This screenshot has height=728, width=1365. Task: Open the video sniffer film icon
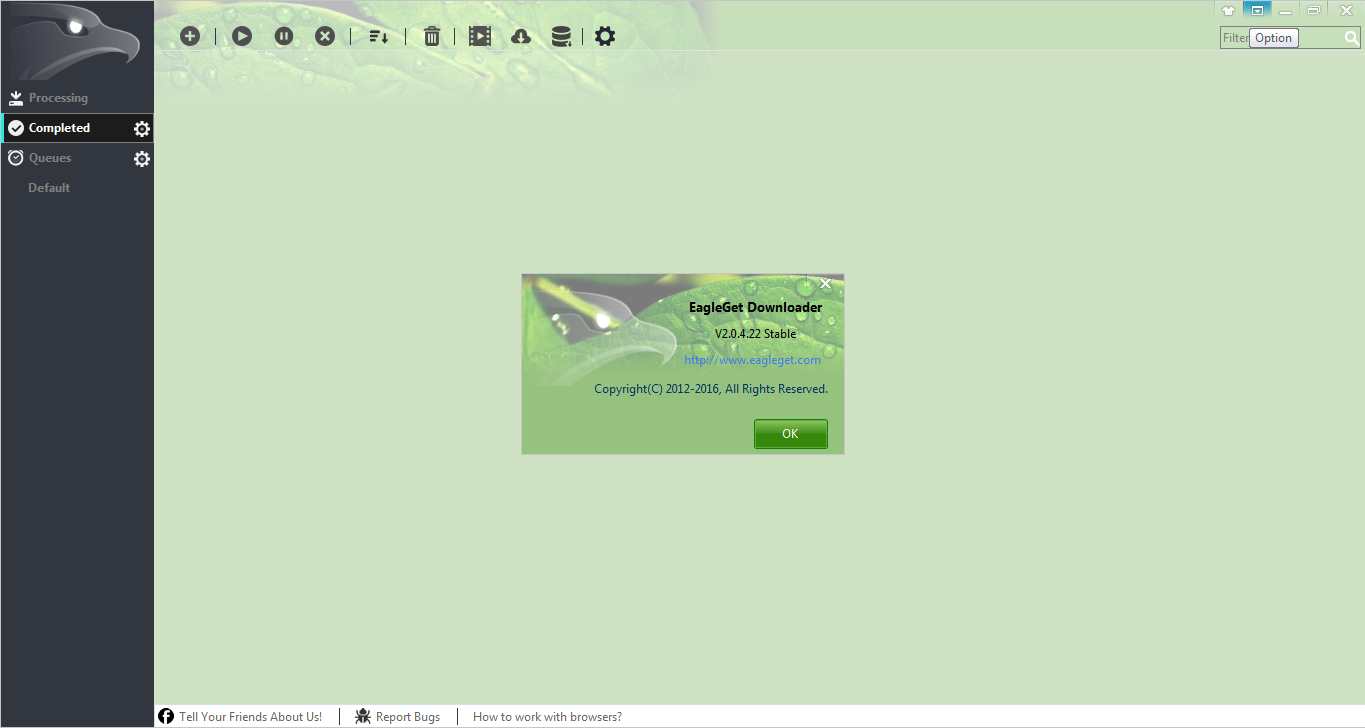pyautogui.click(x=480, y=36)
